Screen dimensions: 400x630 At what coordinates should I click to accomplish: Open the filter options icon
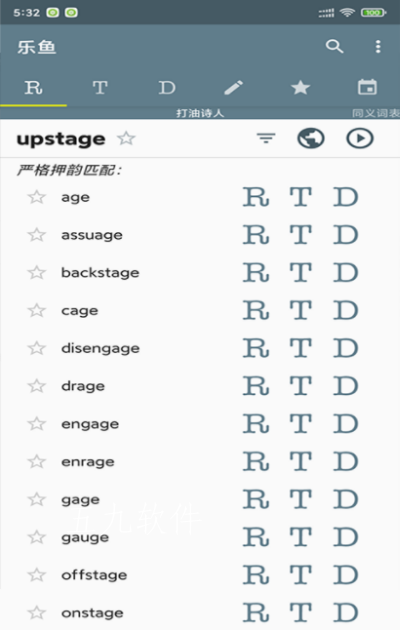click(266, 139)
